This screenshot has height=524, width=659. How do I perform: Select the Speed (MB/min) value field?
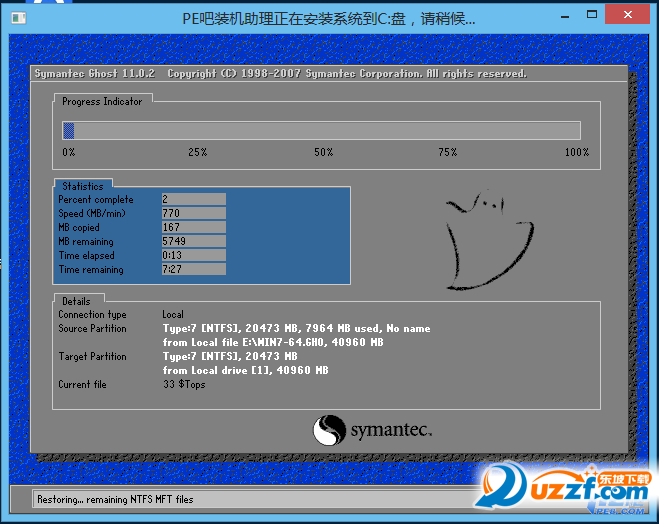pos(193,214)
